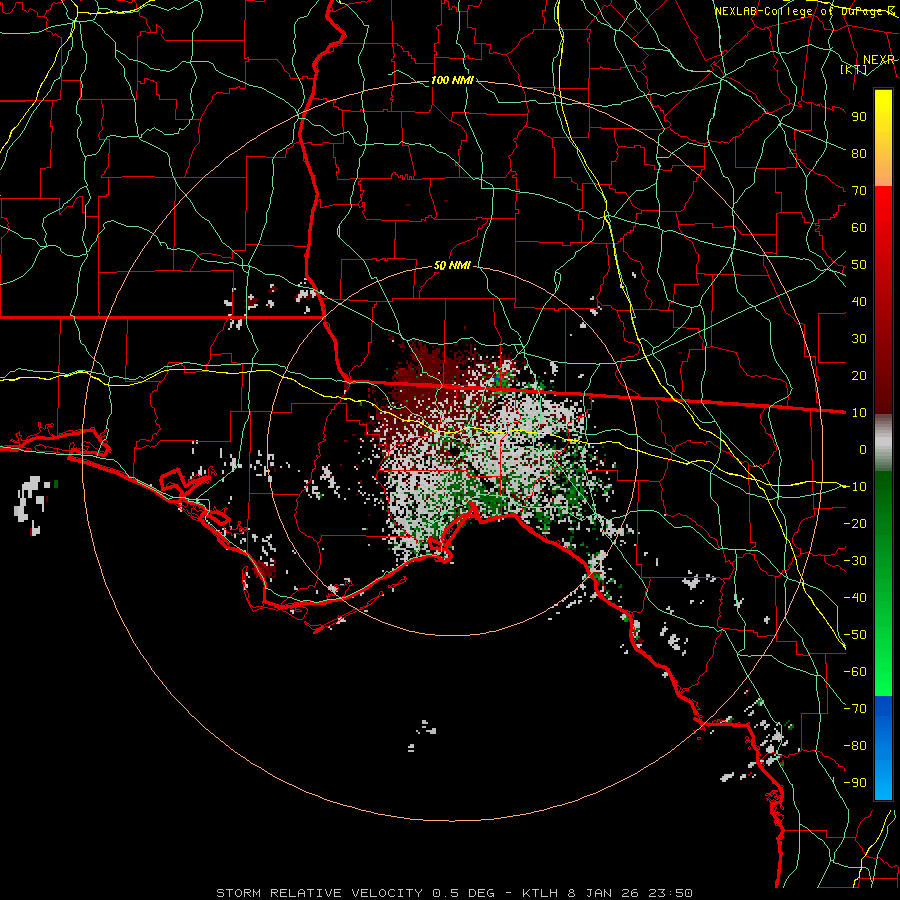
Task: Click the positive "10" velocity scale label
Action: pyautogui.click(x=859, y=413)
